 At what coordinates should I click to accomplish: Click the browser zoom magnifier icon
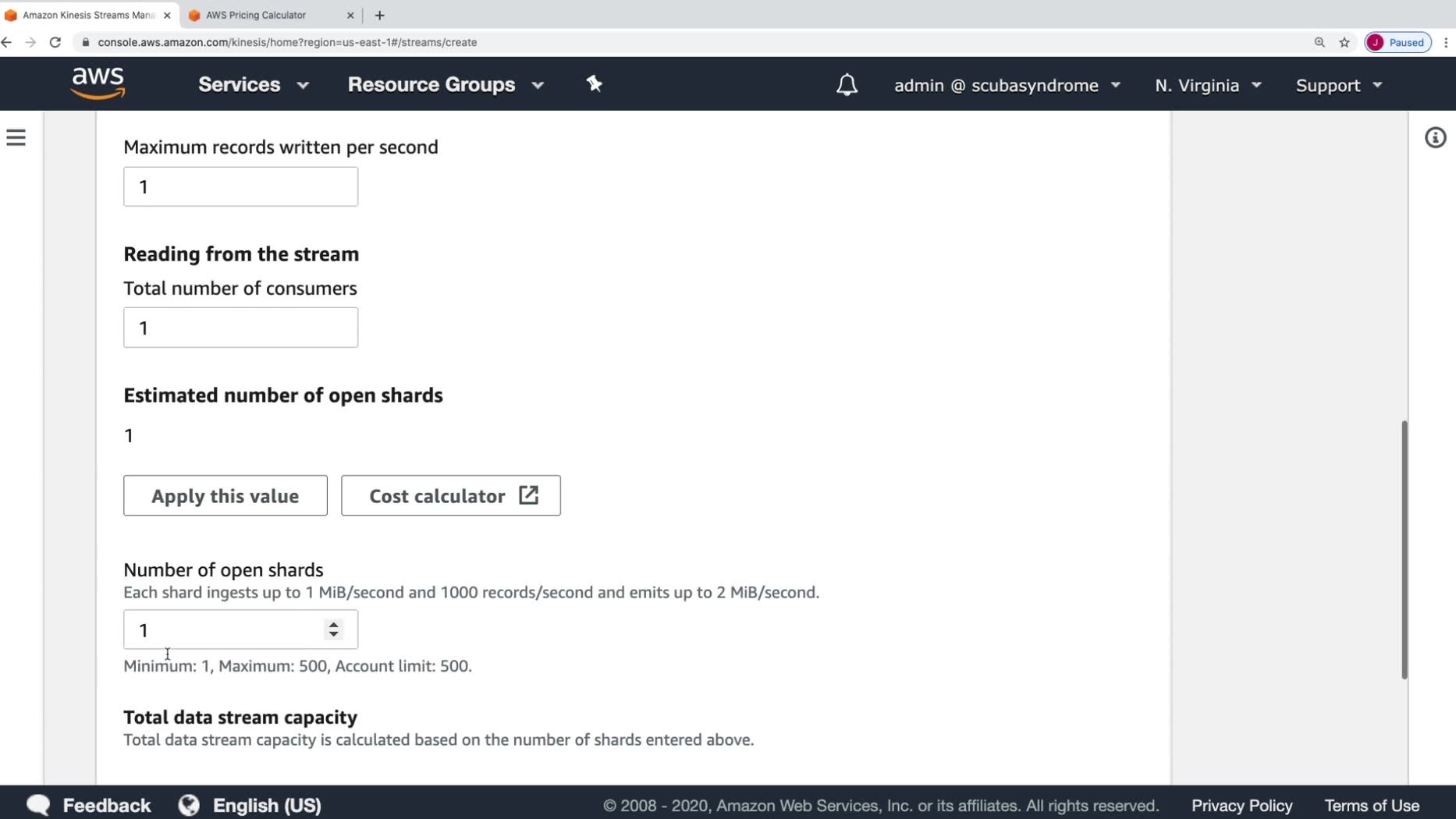1319,42
